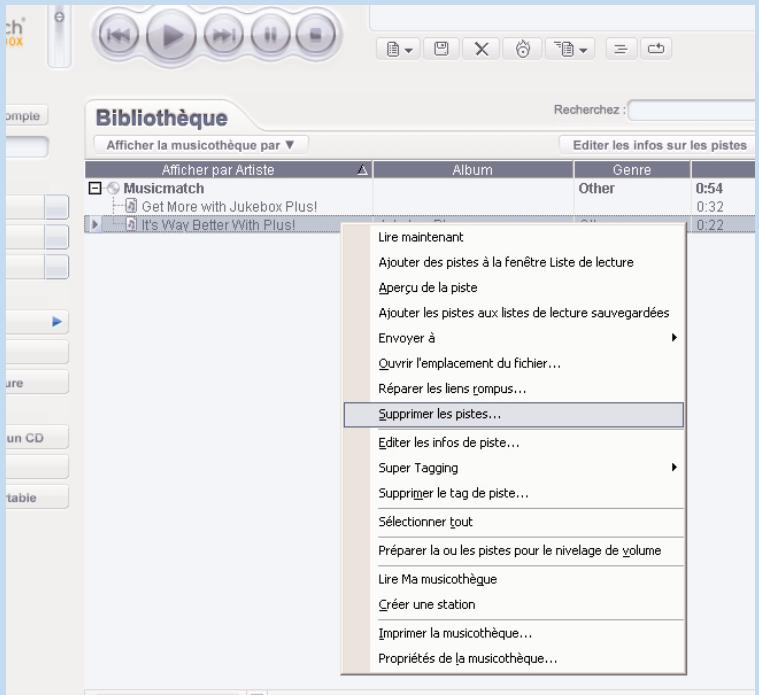Select Lire Ma musicothèque
759x695 pixels.
pos(514,579)
